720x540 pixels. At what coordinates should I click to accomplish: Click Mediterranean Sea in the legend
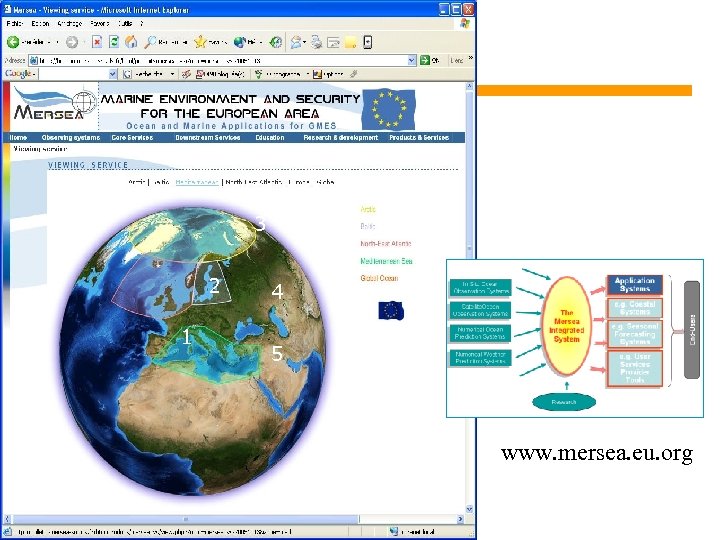(x=386, y=261)
